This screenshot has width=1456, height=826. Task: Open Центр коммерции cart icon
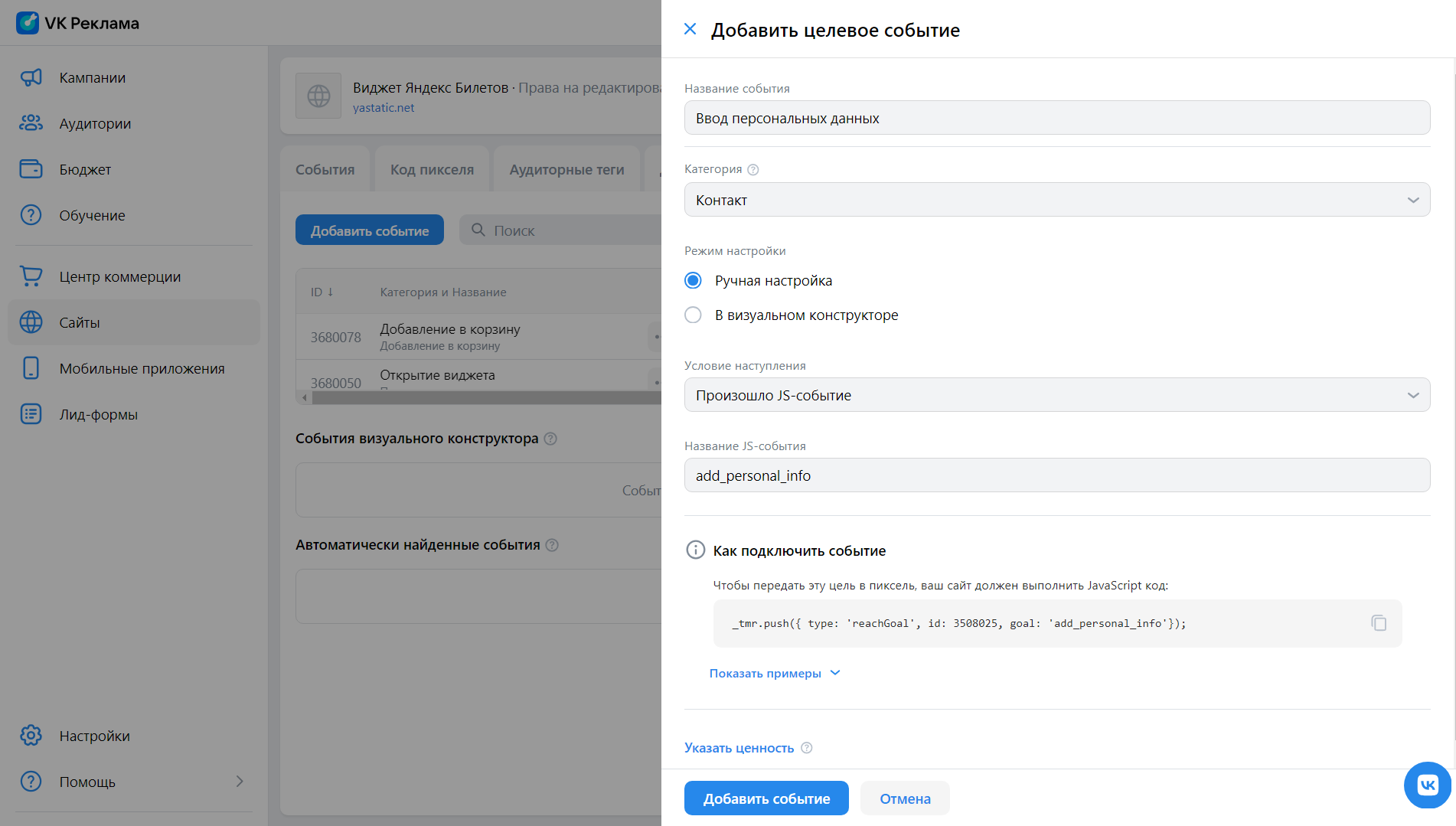tap(31, 276)
